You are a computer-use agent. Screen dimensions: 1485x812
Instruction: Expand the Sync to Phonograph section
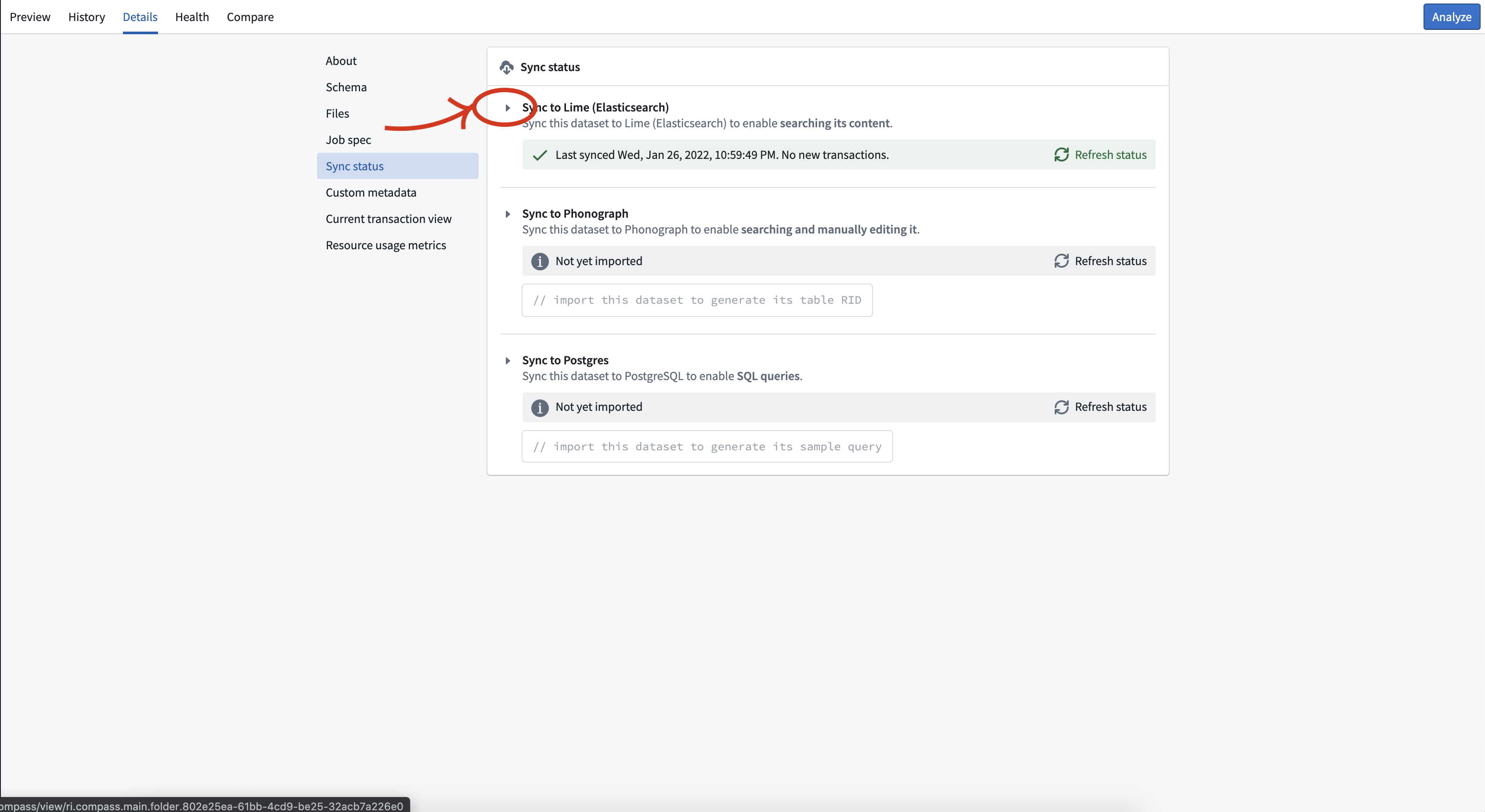click(x=507, y=214)
